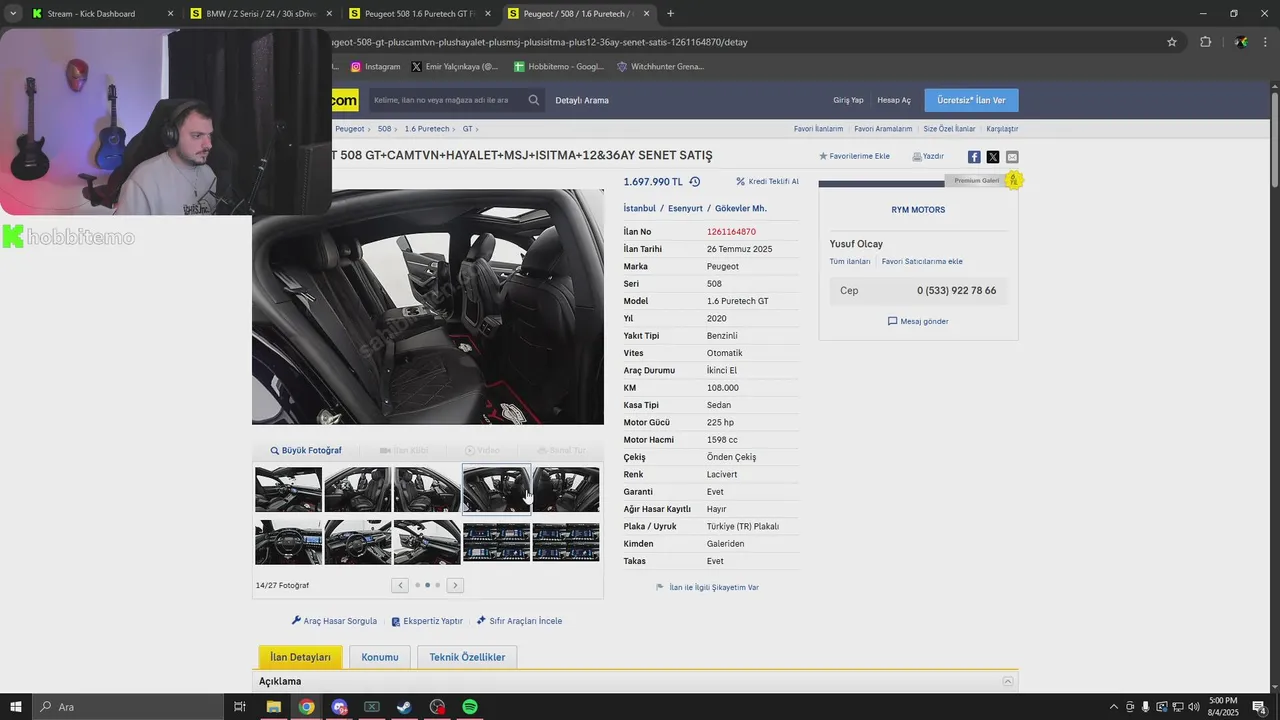Open File Explorer from taskbar

click(273, 707)
